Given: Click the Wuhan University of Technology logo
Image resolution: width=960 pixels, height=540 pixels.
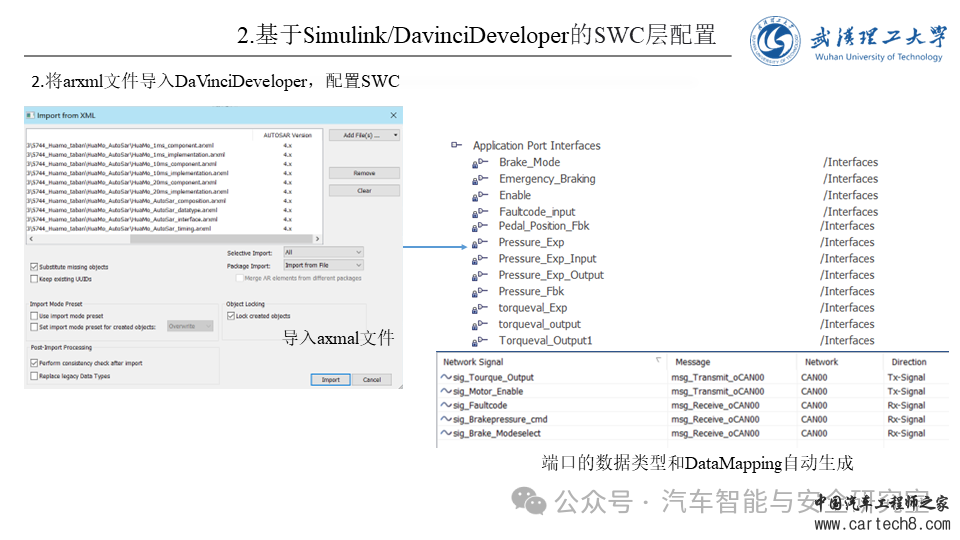Looking at the screenshot, I should 775,40.
